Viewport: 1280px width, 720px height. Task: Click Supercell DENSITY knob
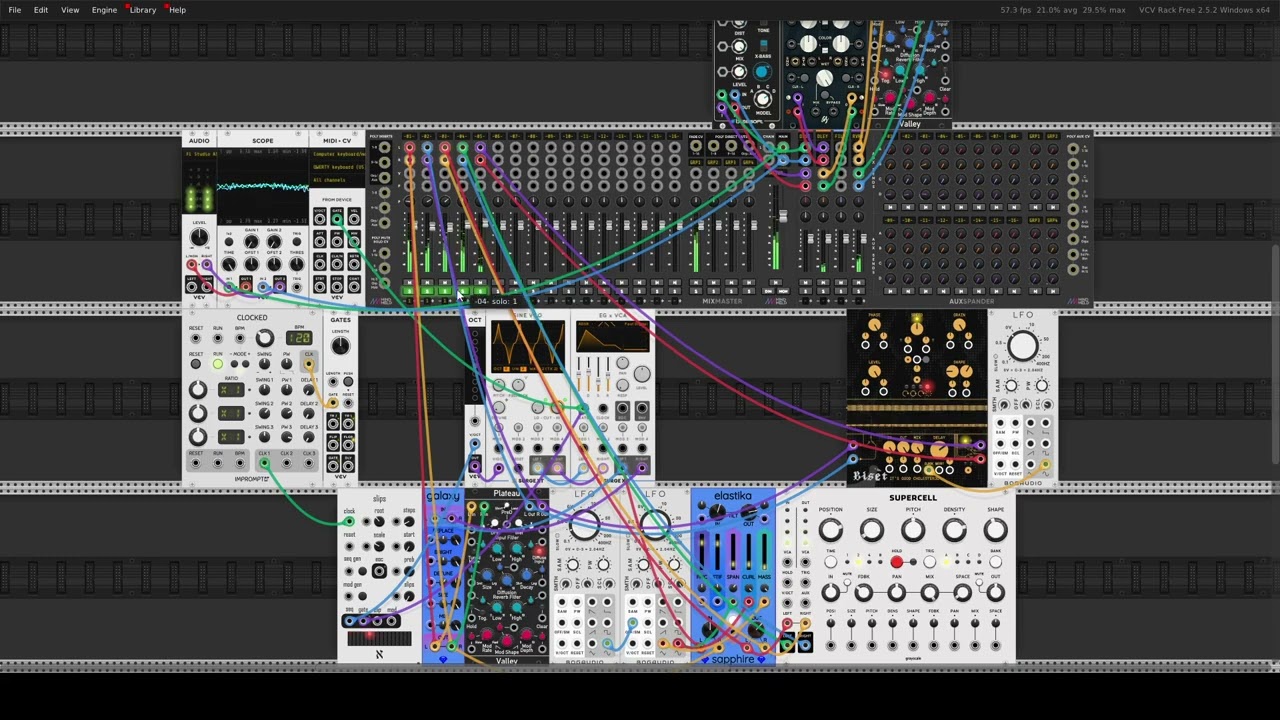click(955, 530)
